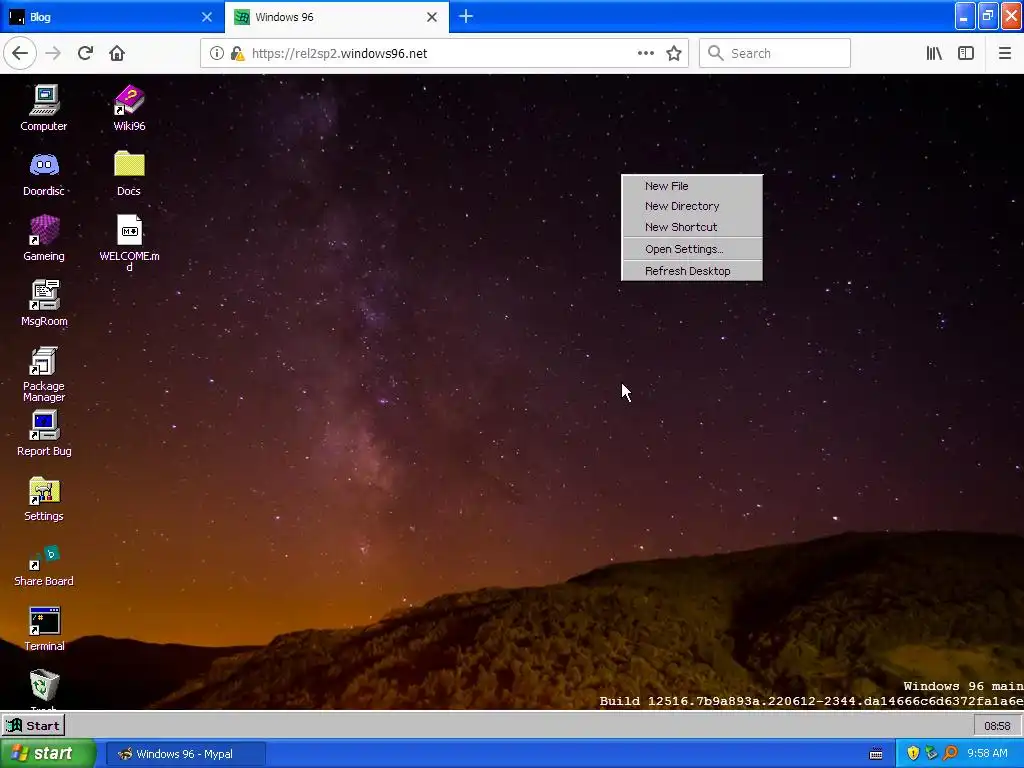
Task: Open the security shield tray icon
Action: (x=913, y=754)
